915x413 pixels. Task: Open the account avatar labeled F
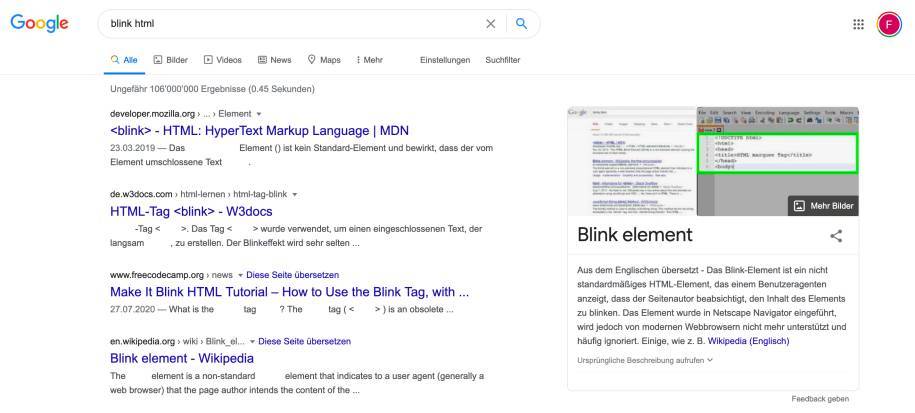click(889, 24)
